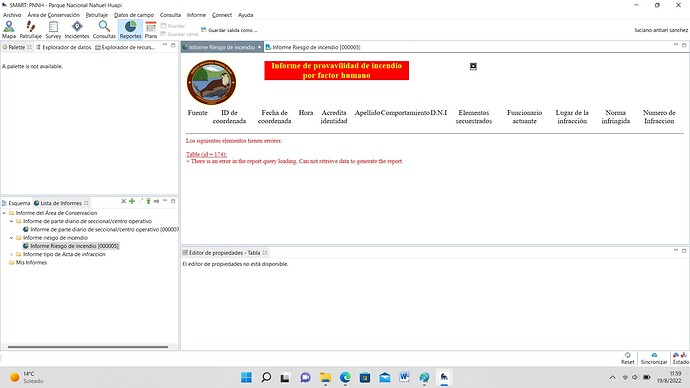Viewport: 690px width, 388px height.
Task: Close the Informe Riesgo de incendio tab
Action: point(260,47)
